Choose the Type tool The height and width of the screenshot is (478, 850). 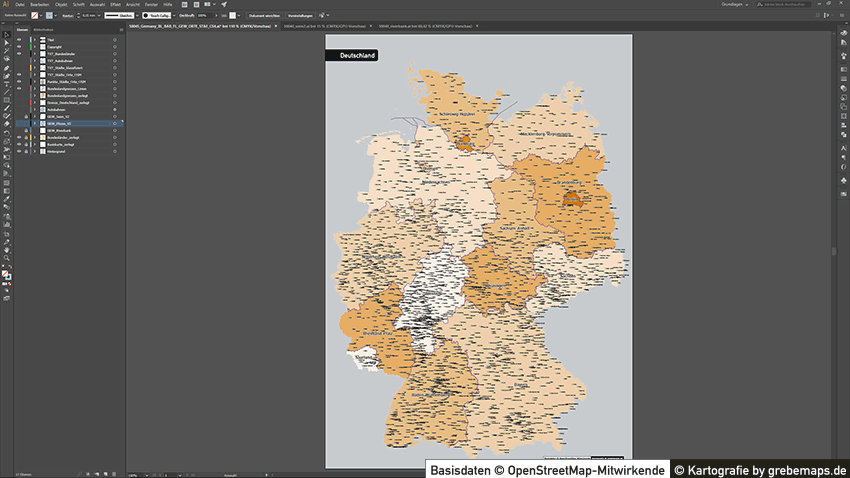[x=6, y=84]
